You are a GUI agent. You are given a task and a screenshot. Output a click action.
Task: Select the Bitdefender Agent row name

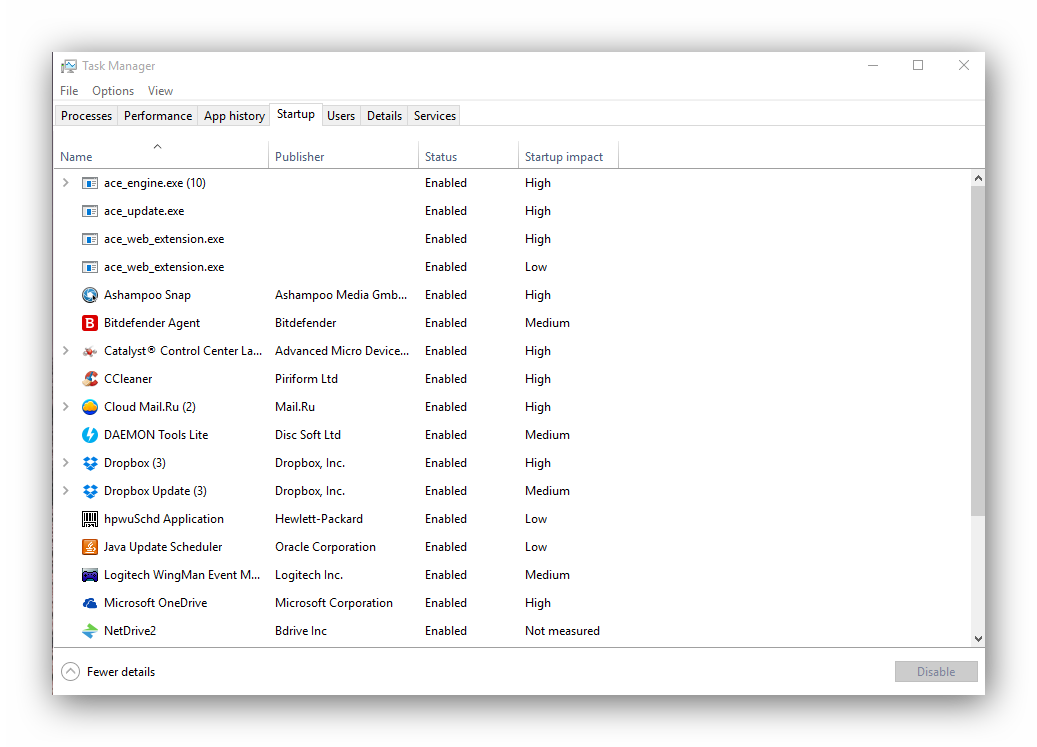click(151, 323)
